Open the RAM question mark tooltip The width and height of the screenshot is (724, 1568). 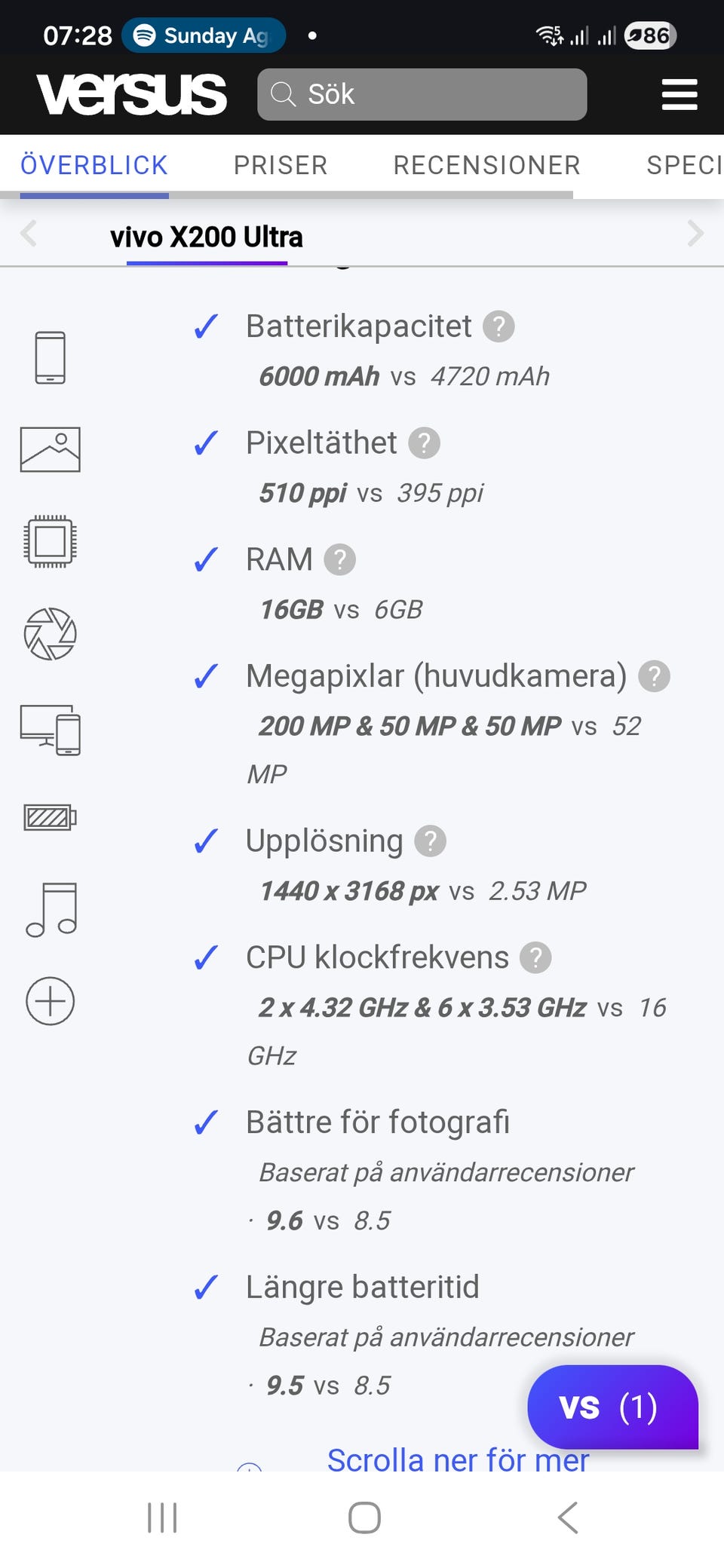(339, 560)
